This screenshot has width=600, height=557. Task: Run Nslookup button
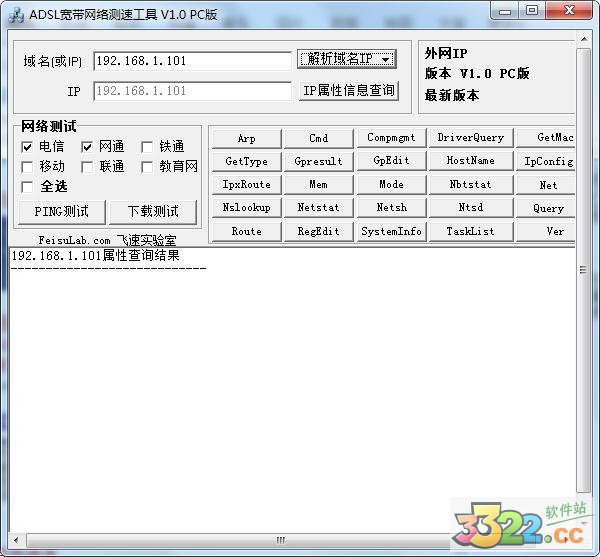point(246,208)
